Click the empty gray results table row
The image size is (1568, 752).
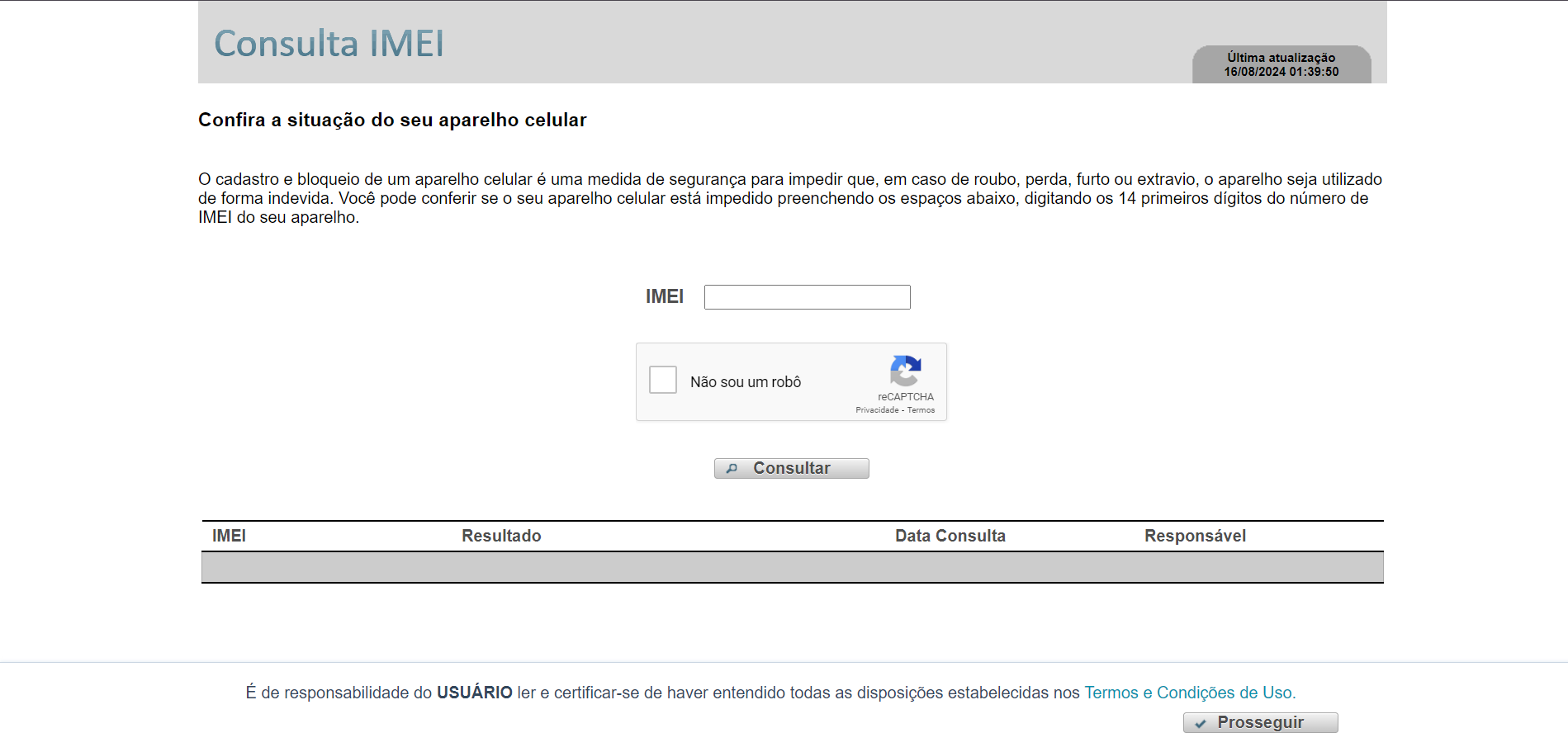click(792, 567)
